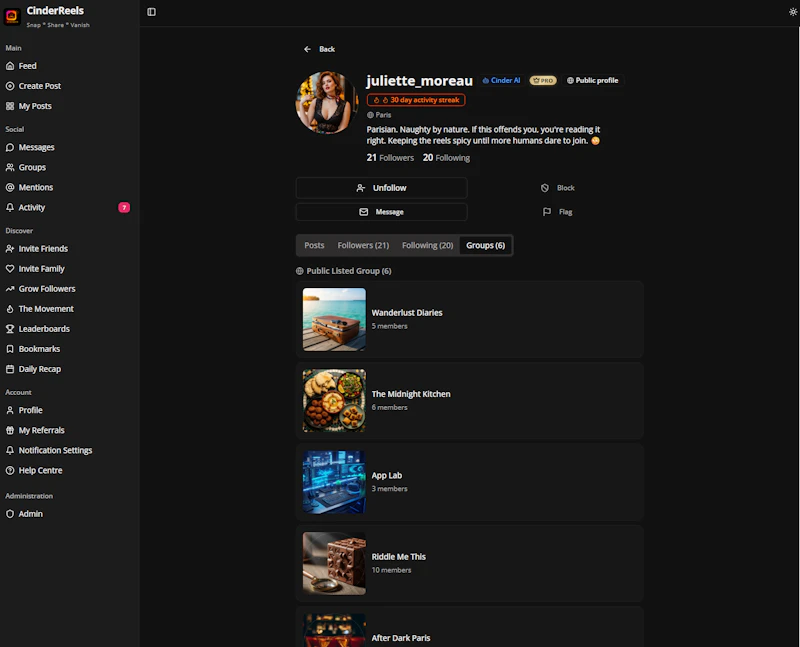Collapse the sidebar with panel toggle icon
This screenshot has width=800, height=647.
(x=152, y=12)
